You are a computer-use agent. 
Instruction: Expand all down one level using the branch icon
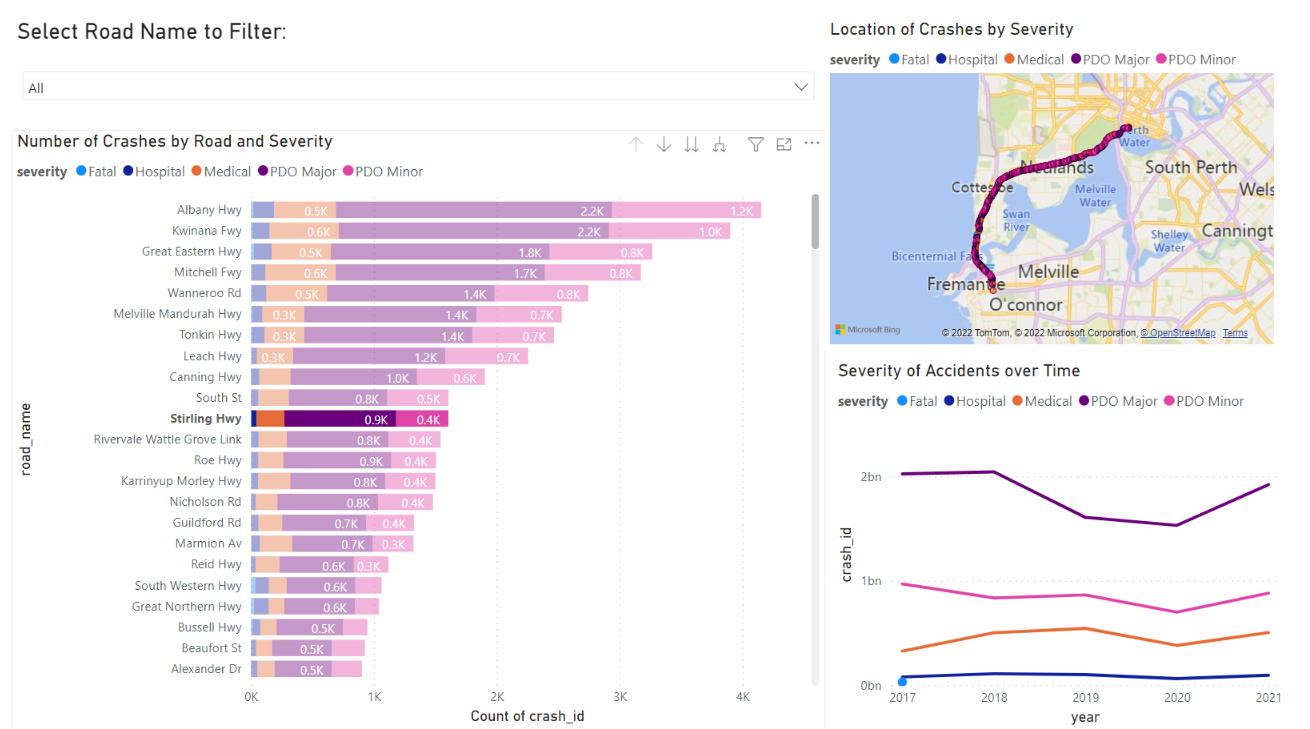pyautogui.click(x=719, y=144)
